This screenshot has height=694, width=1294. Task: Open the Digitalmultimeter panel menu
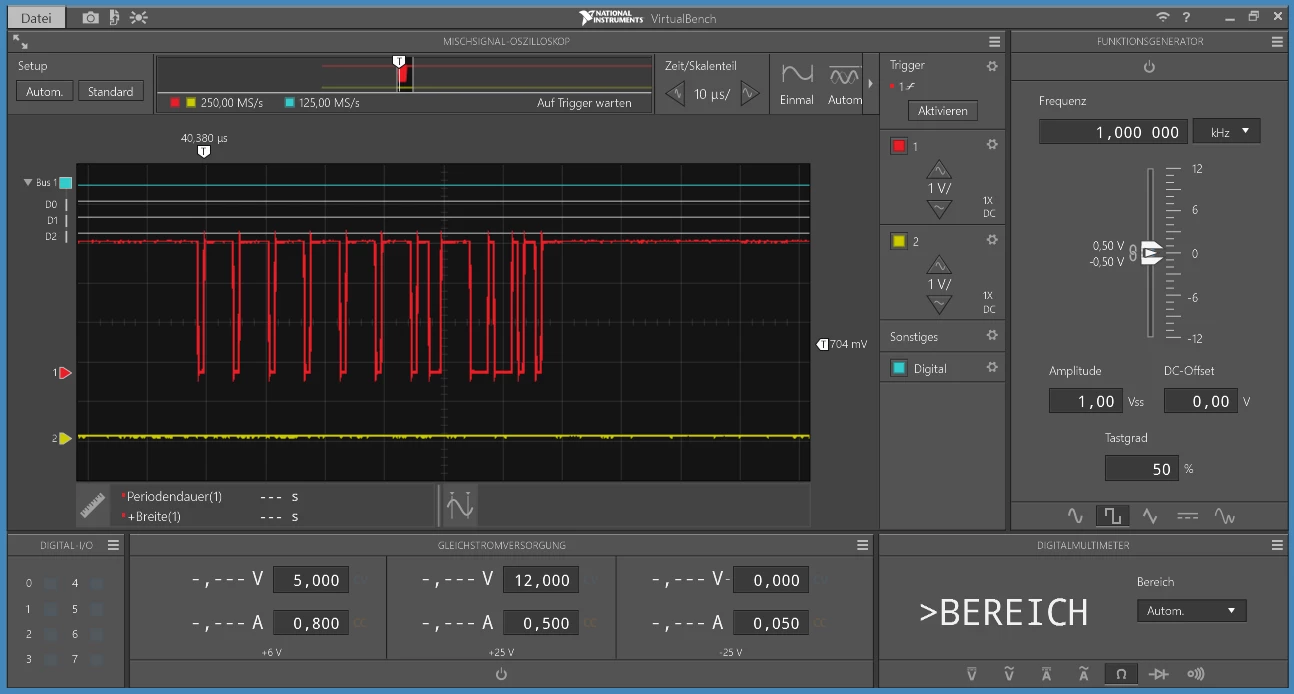(1277, 545)
